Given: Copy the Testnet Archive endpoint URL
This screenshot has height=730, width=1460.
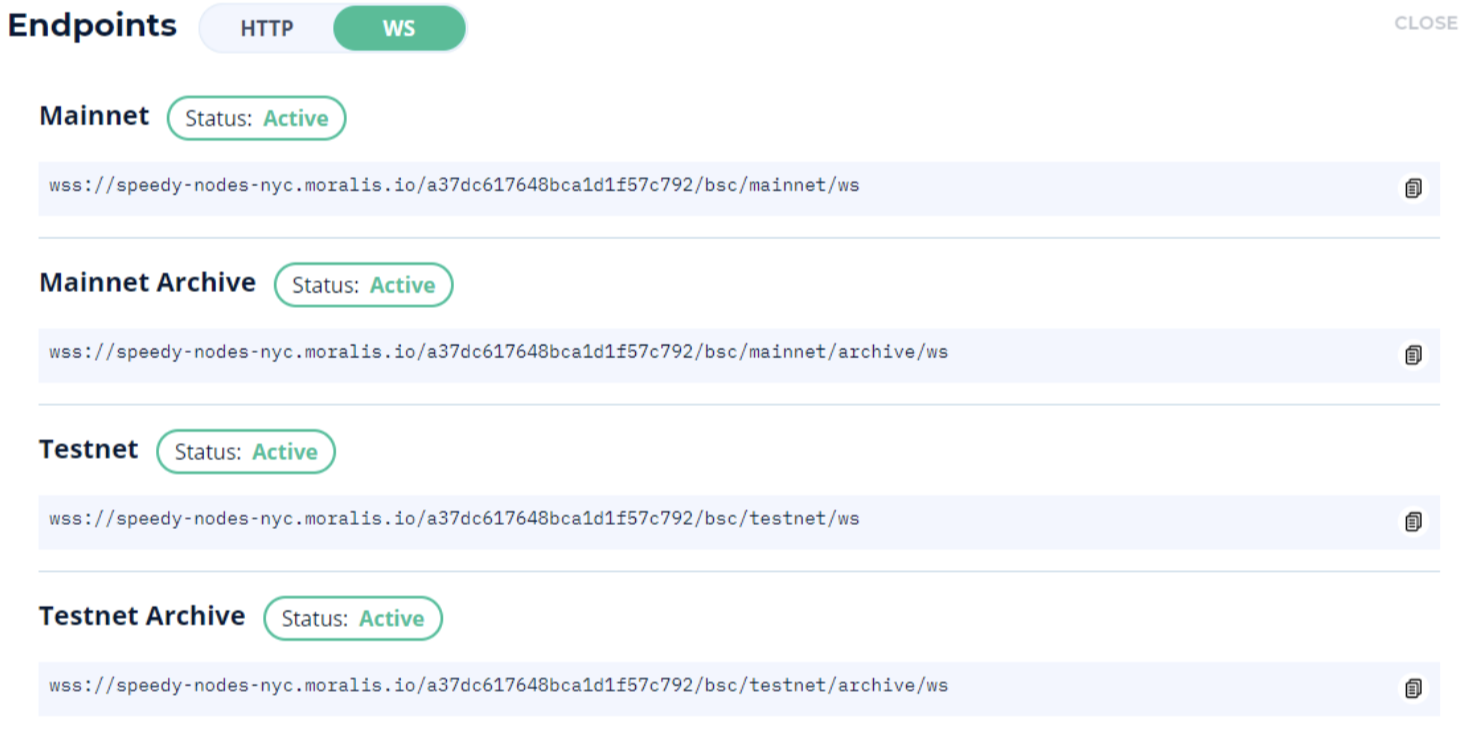Looking at the screenshot, I should (x=1412, y=688).
